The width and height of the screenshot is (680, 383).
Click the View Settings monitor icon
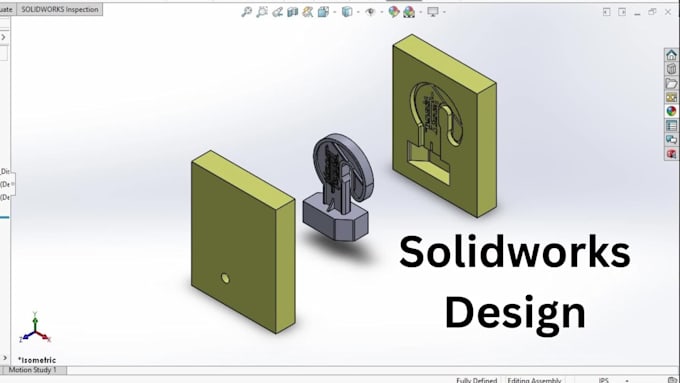coord(433,12)
